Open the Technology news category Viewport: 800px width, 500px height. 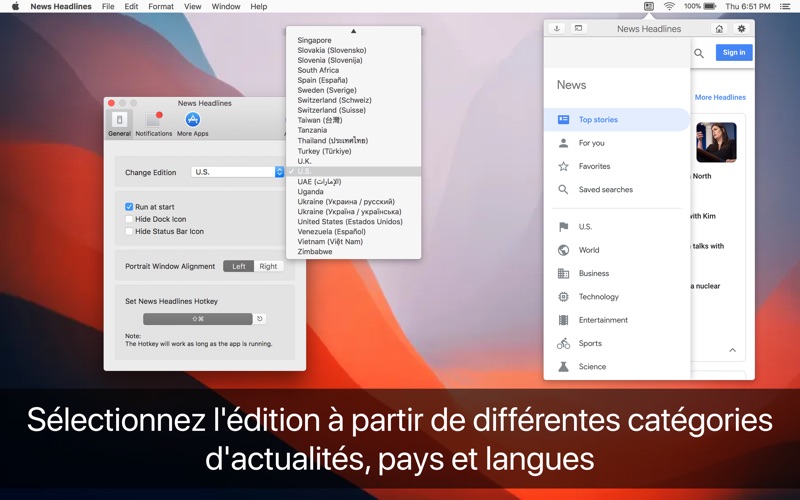617,296
